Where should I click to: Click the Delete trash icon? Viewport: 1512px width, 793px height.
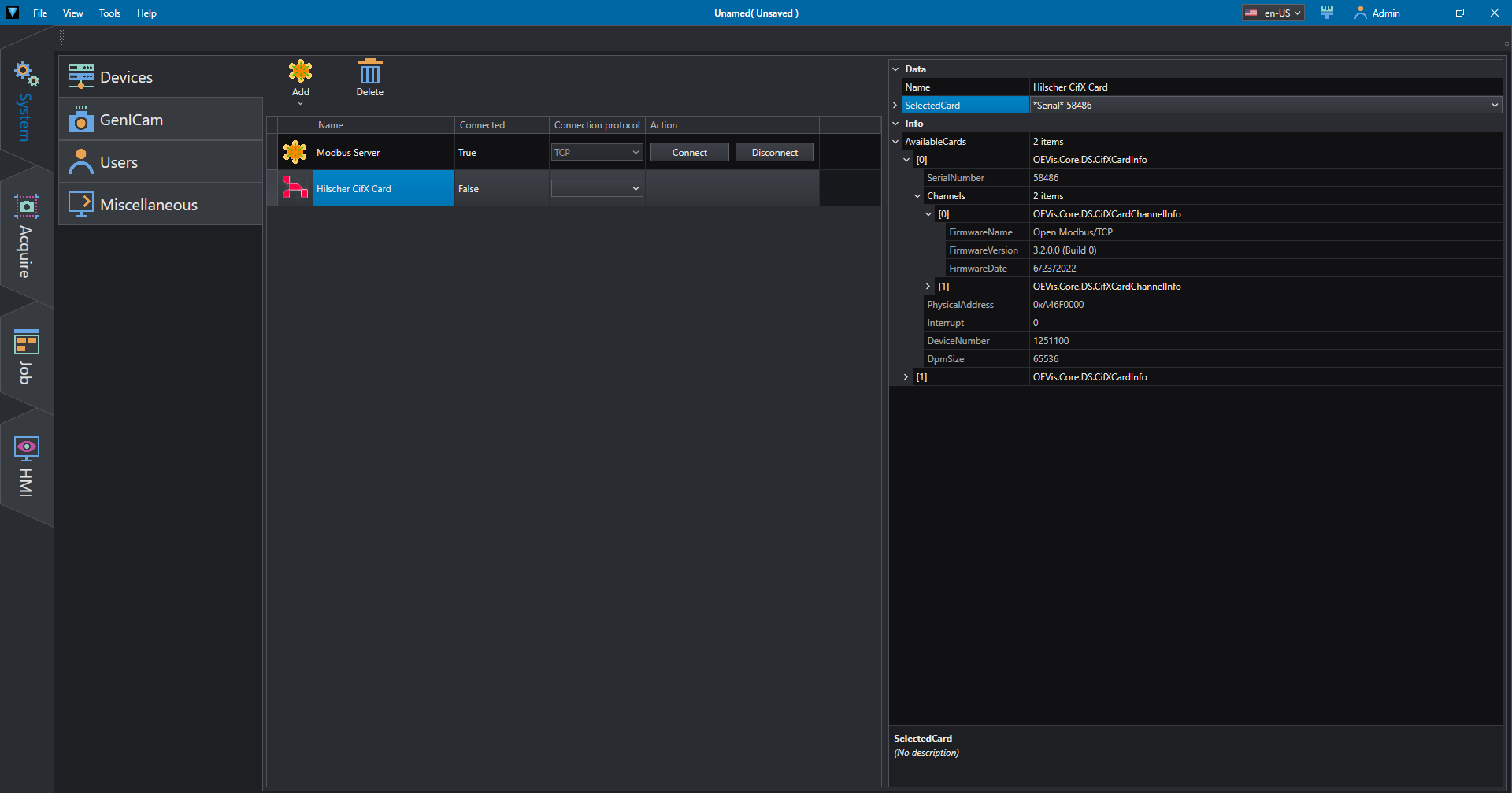click(x=369, y=72)
